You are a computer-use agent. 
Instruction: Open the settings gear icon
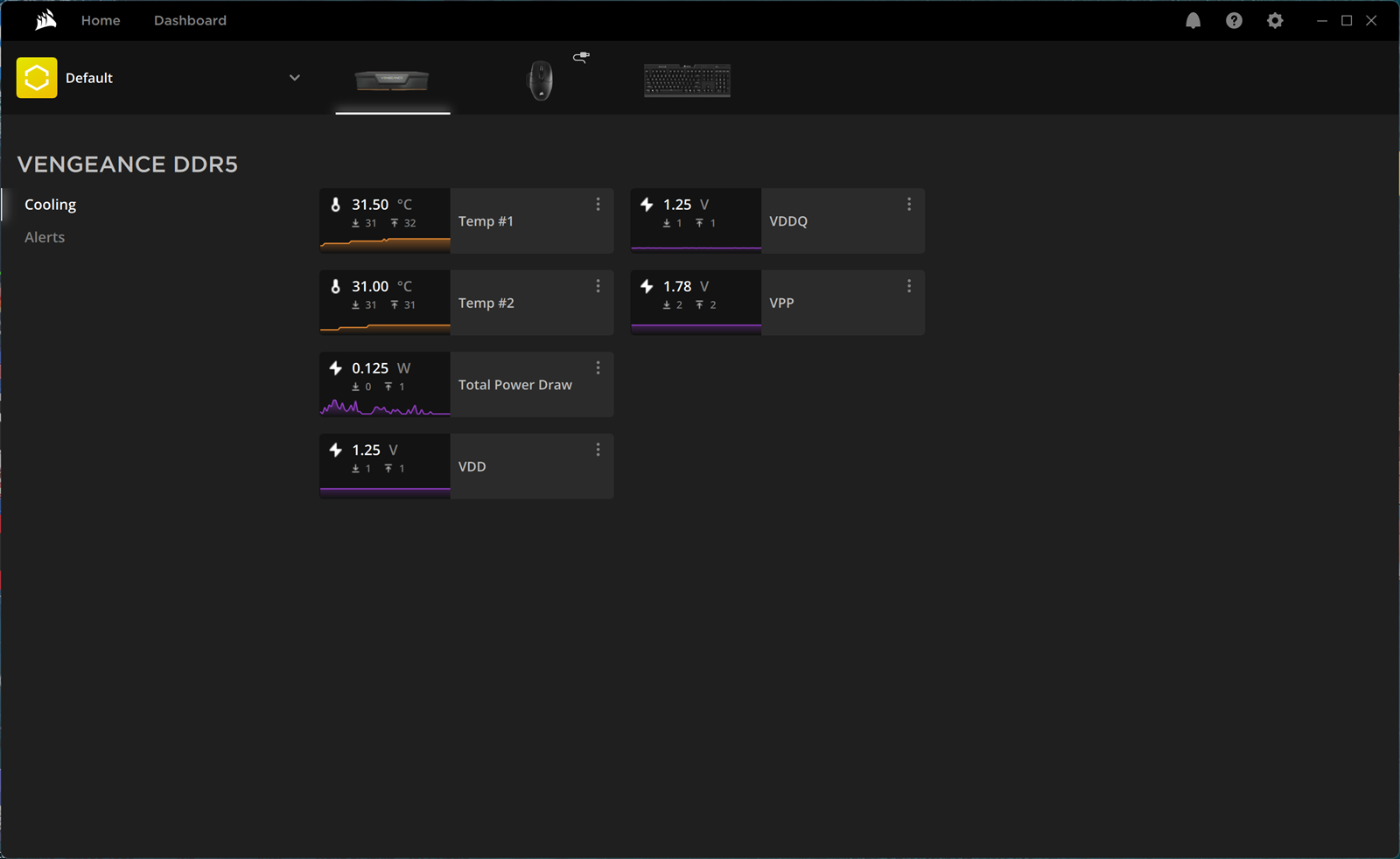click(1275, 20)
